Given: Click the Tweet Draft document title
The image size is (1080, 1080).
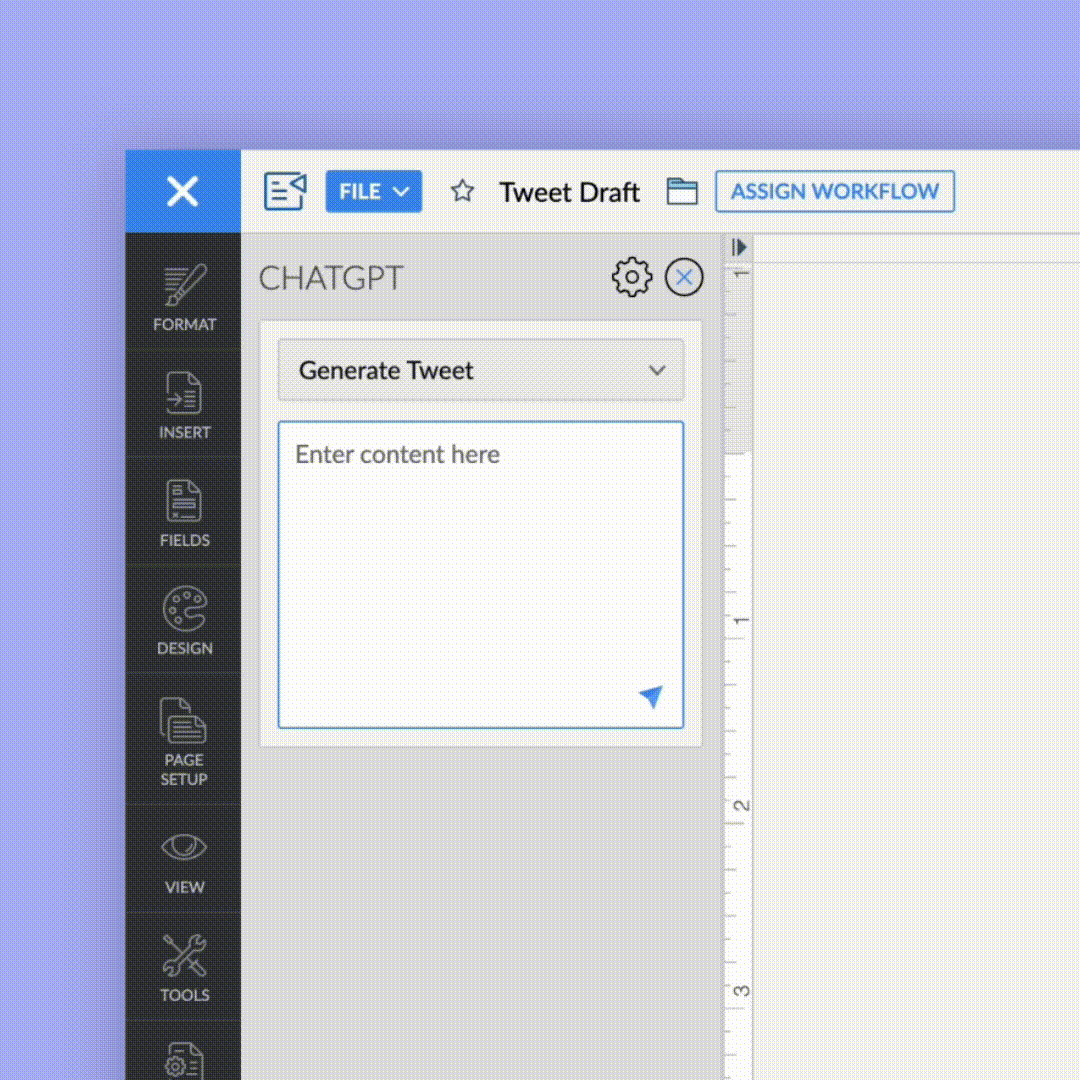Looking at the screenshot, I should pos(569,192).
